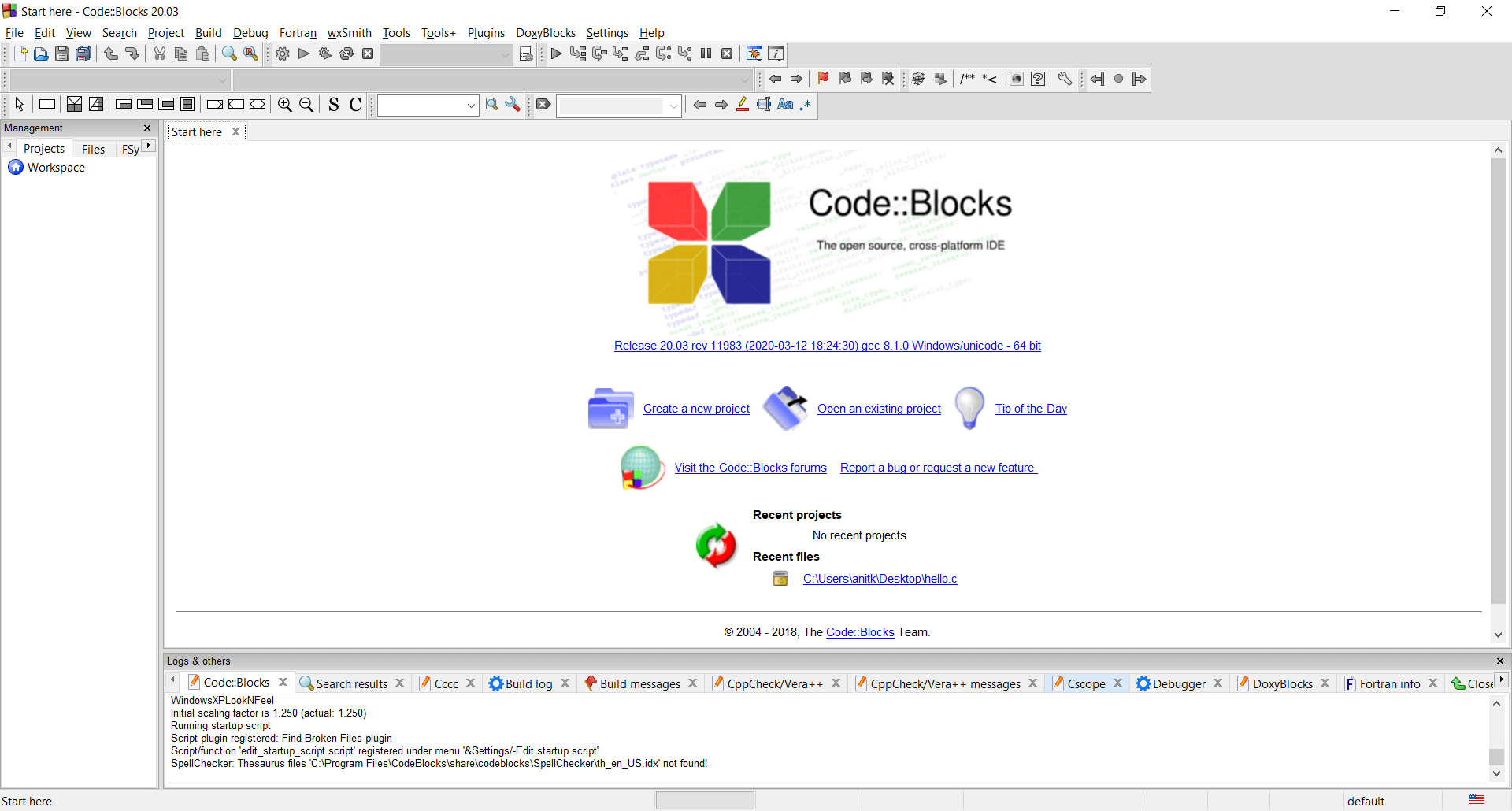Click the Build gear icon
This screenshot has width=1512, height=811.
click(283, 54)
